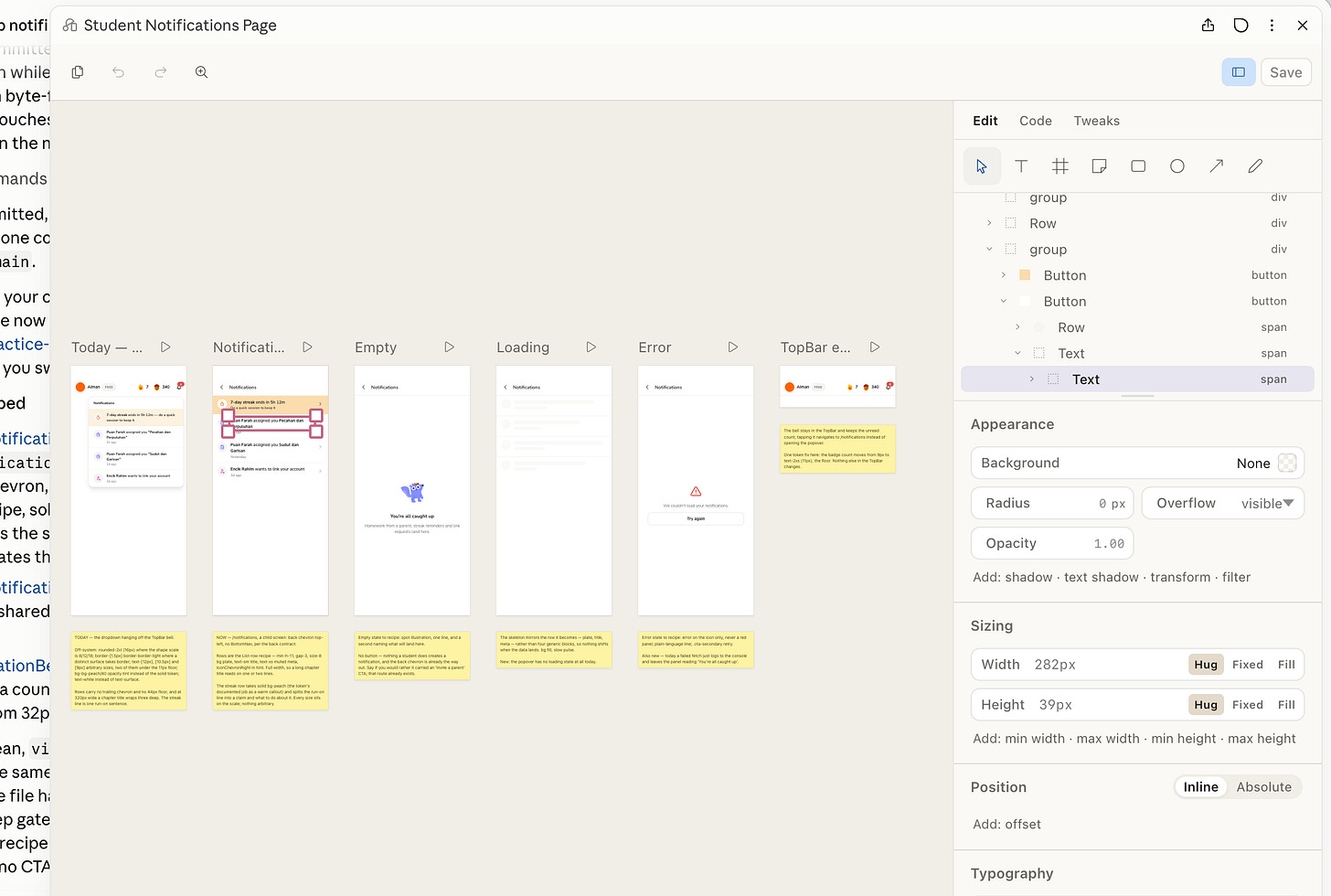The width and height of the screenshot is (1331, 896).
Task: Expand the Row div layer
Action: (x=989, y=223)
